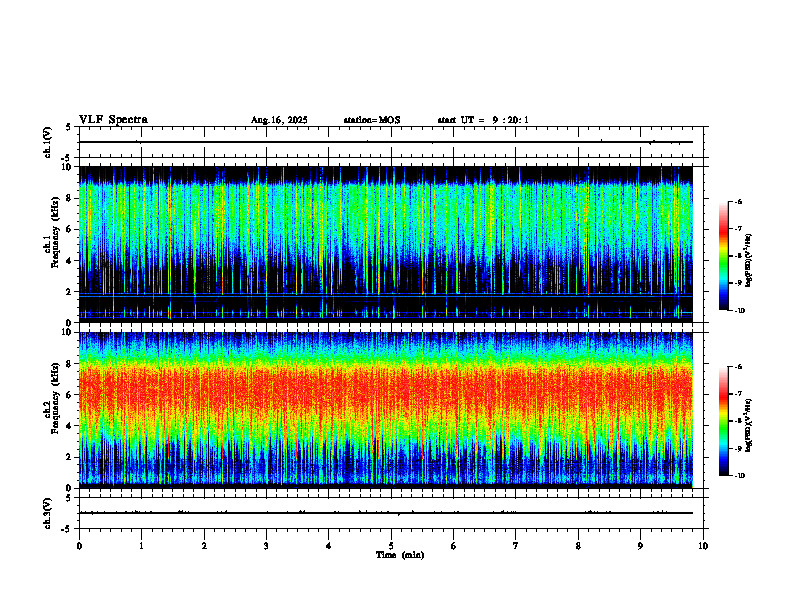Click the ch.1 spectrogram color scale bar
Image resolution: width=792 pixels, height=612 pixels.
723,256
